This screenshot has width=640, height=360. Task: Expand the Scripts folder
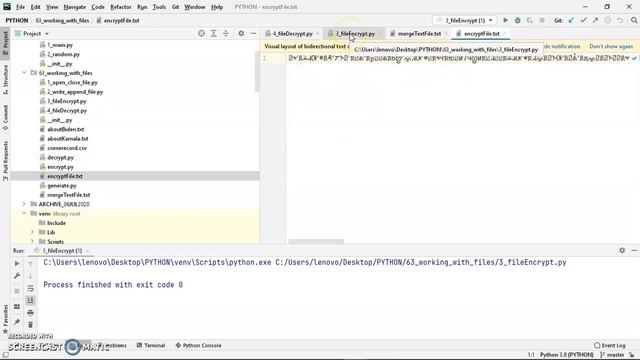point(32,241)
